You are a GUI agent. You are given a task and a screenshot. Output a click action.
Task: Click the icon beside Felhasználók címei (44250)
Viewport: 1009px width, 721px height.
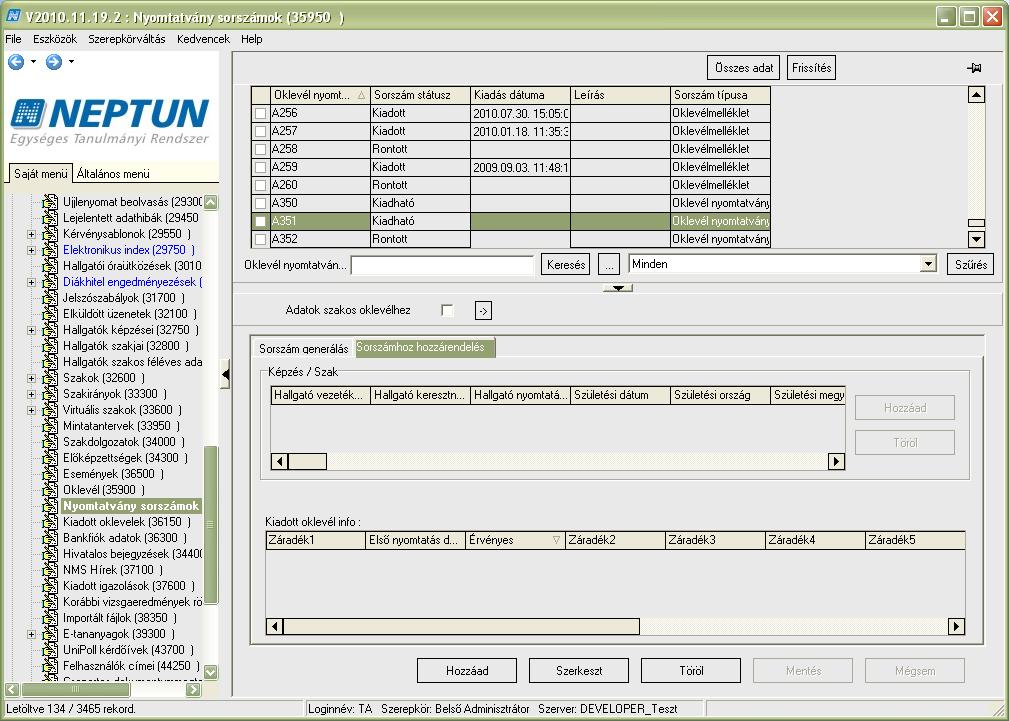pyautogui.click(x=50, y=666)
